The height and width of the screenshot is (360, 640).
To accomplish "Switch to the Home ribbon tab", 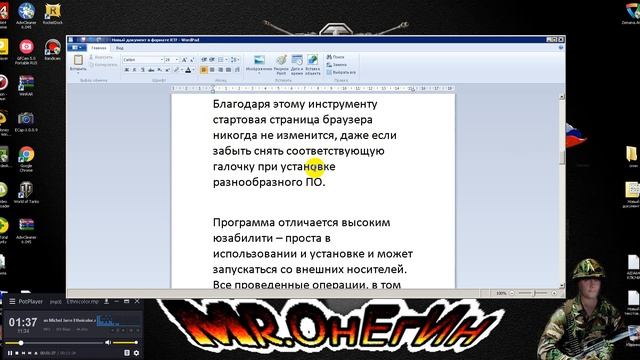I will (x=99, y=48).
